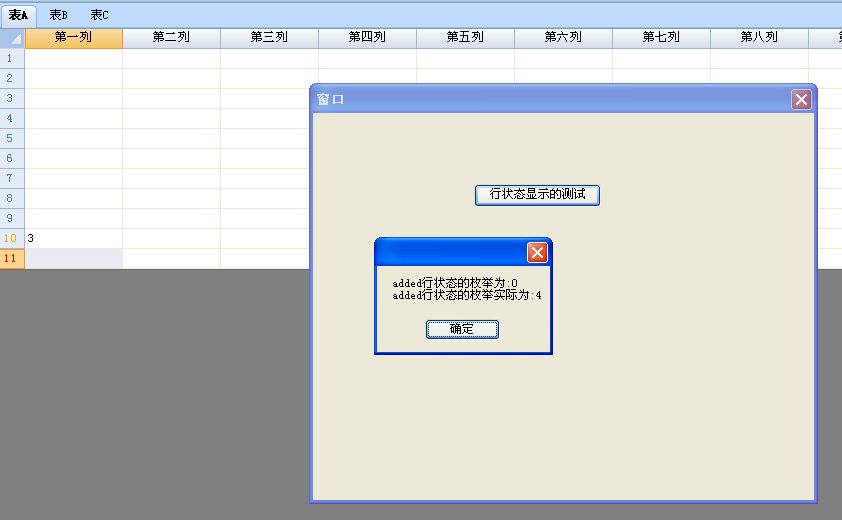This screenshot has width=842, height=520.
Task: Click the cell containing 3 in row 10
Action: [74, 238]
